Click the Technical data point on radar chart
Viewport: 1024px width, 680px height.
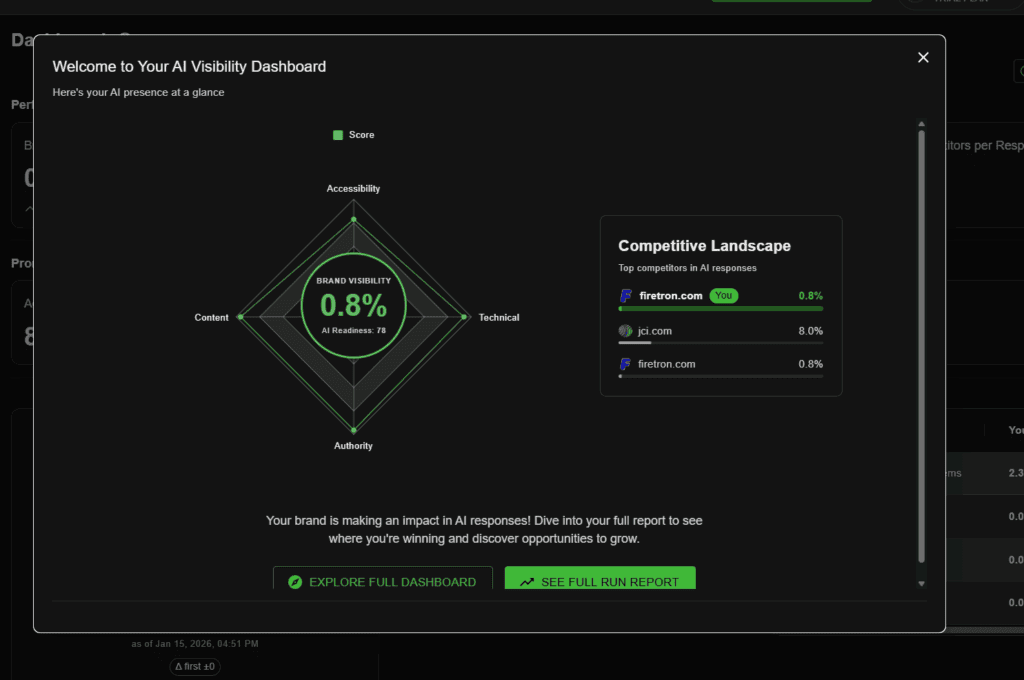click(464, 317)
